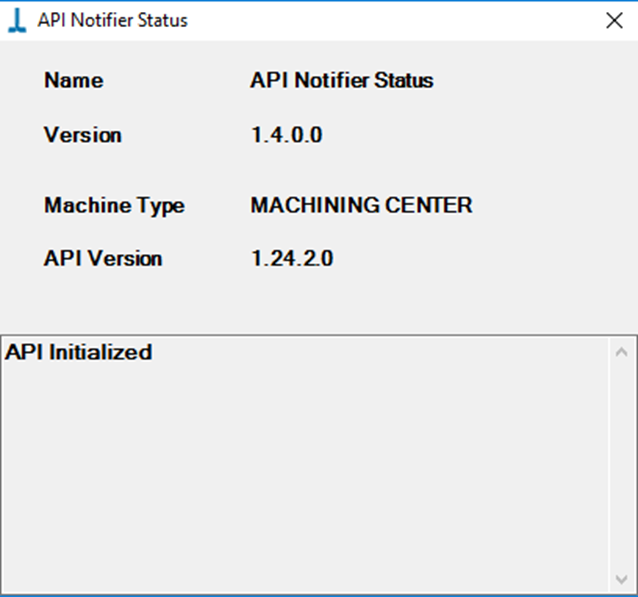Click the blue app icon in title bar
Image resolution: width=638 pixels, height=597 pixels.
tap(17, 20)
